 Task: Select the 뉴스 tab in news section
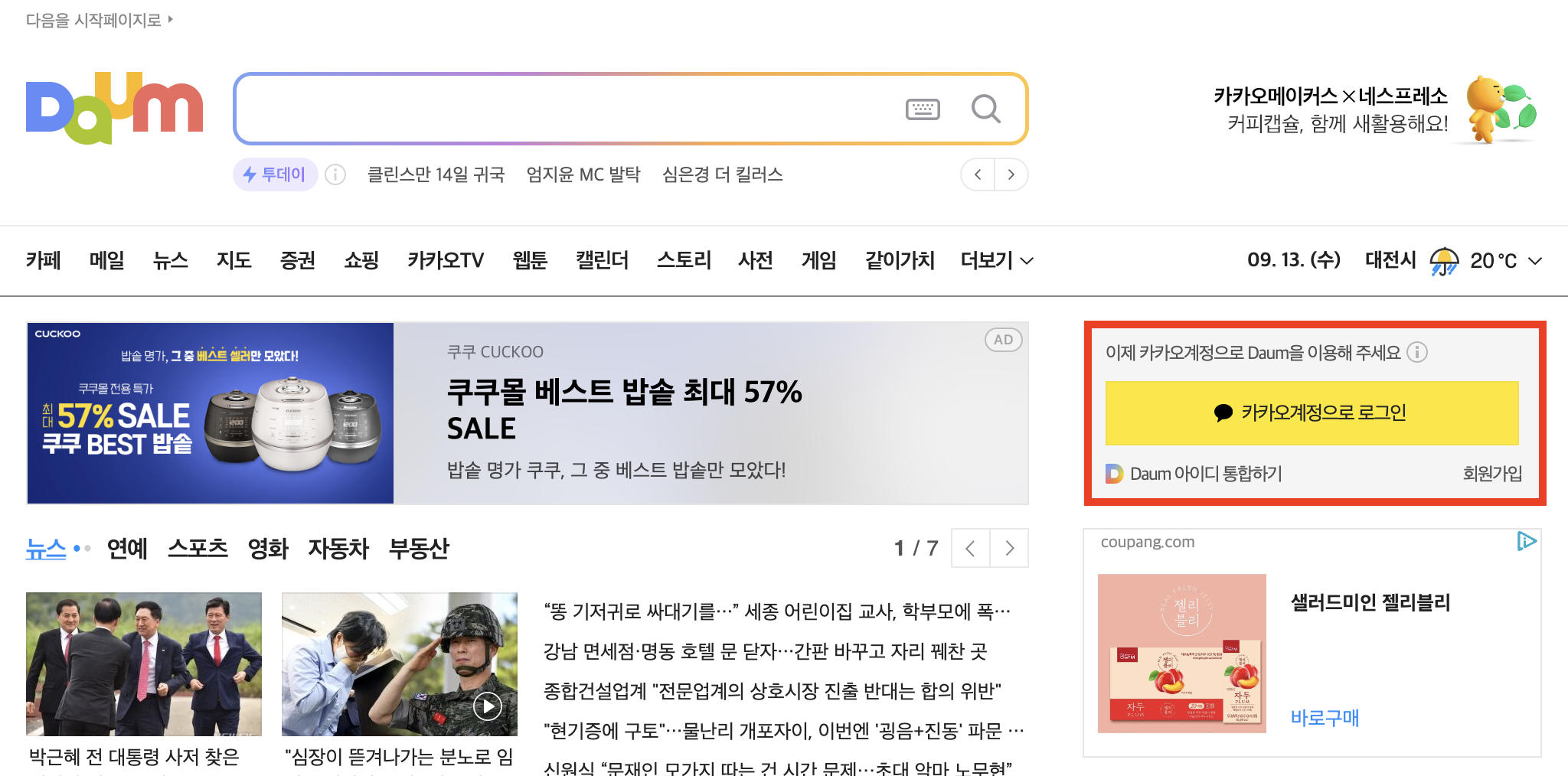coord(46,549)
